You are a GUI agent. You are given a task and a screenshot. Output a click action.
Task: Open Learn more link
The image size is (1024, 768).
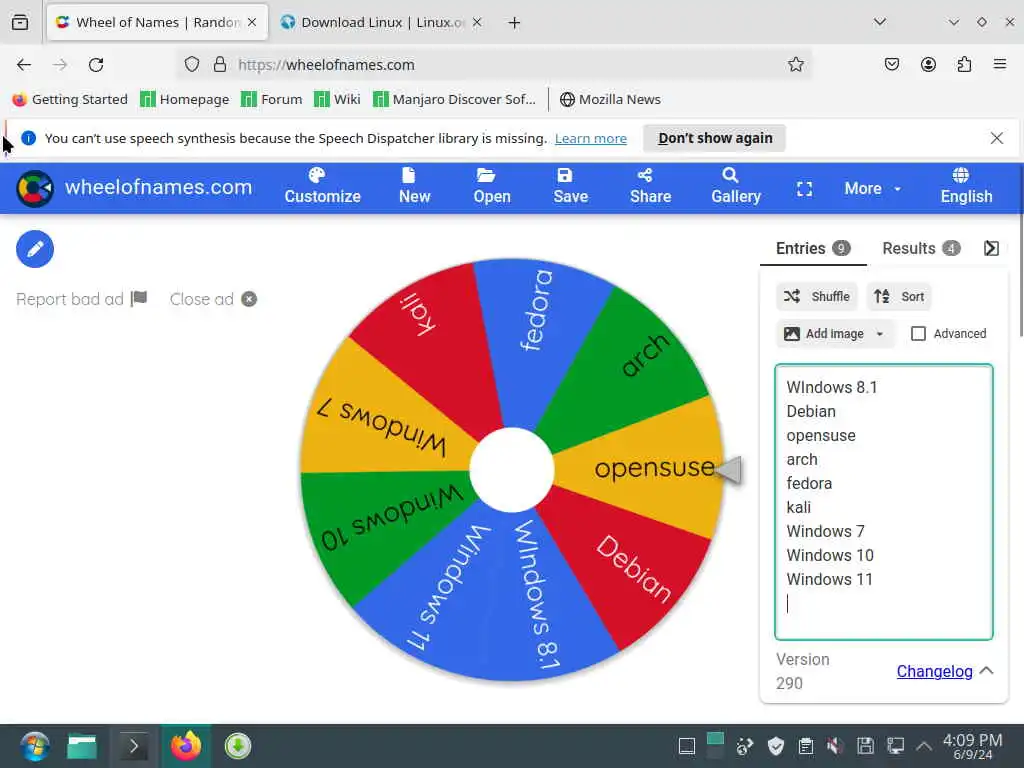pos(590,138)
